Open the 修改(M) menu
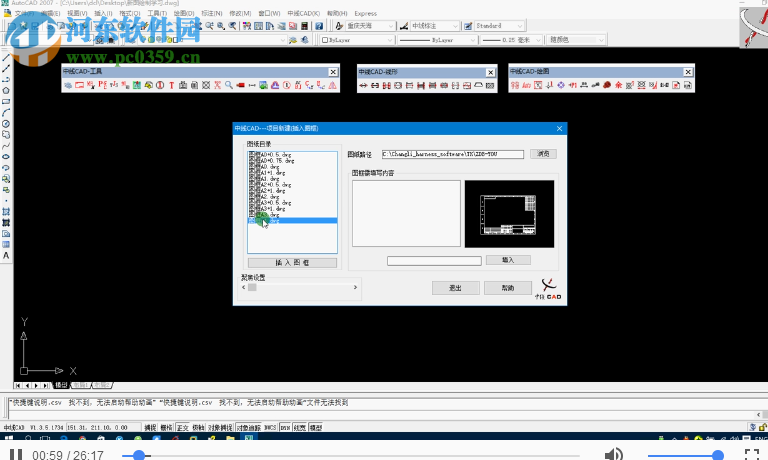768x460 pixels. pos(240,13)
